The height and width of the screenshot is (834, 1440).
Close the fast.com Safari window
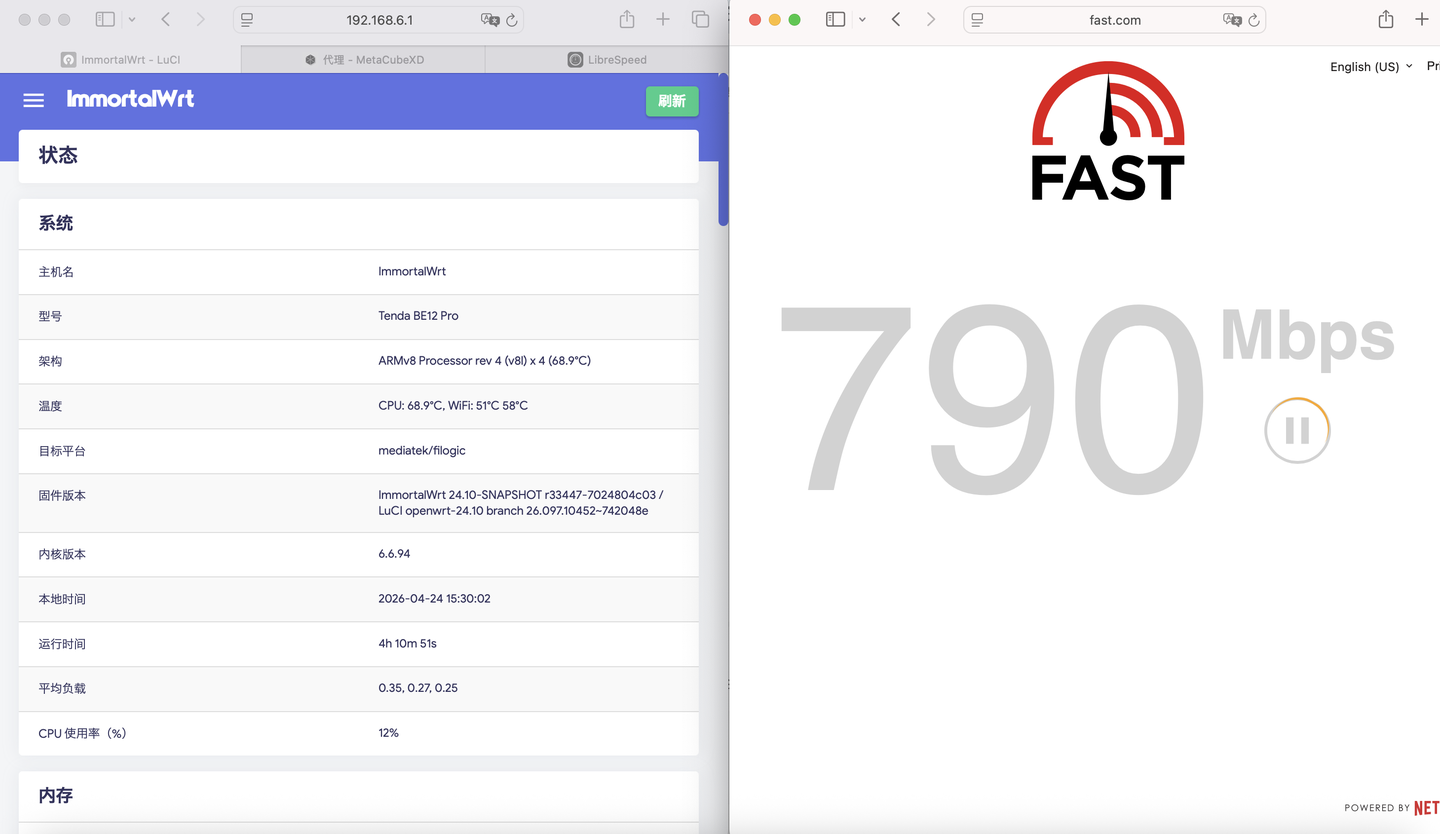(755, 19)
